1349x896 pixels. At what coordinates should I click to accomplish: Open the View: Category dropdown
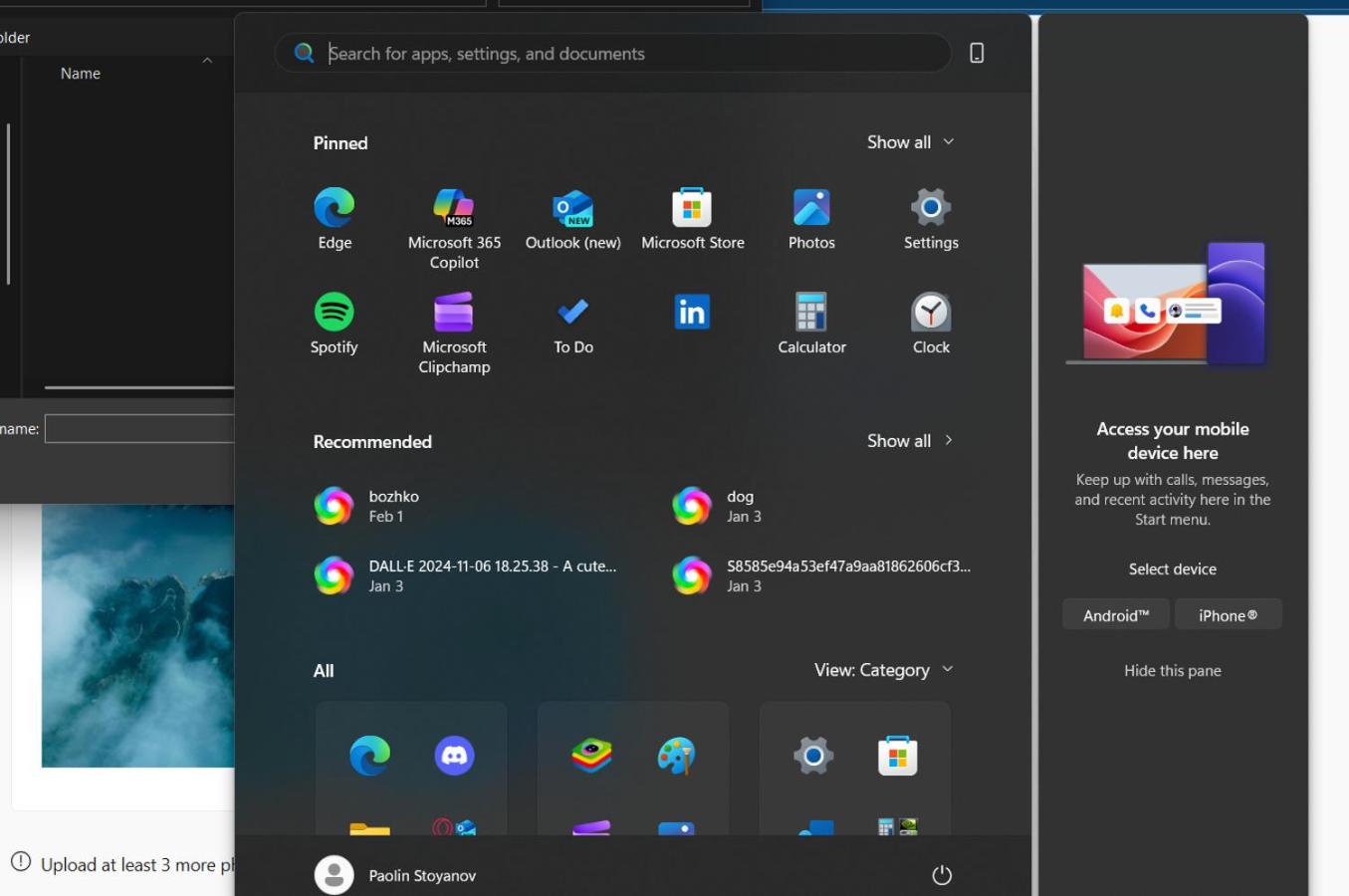click(883, 670)
